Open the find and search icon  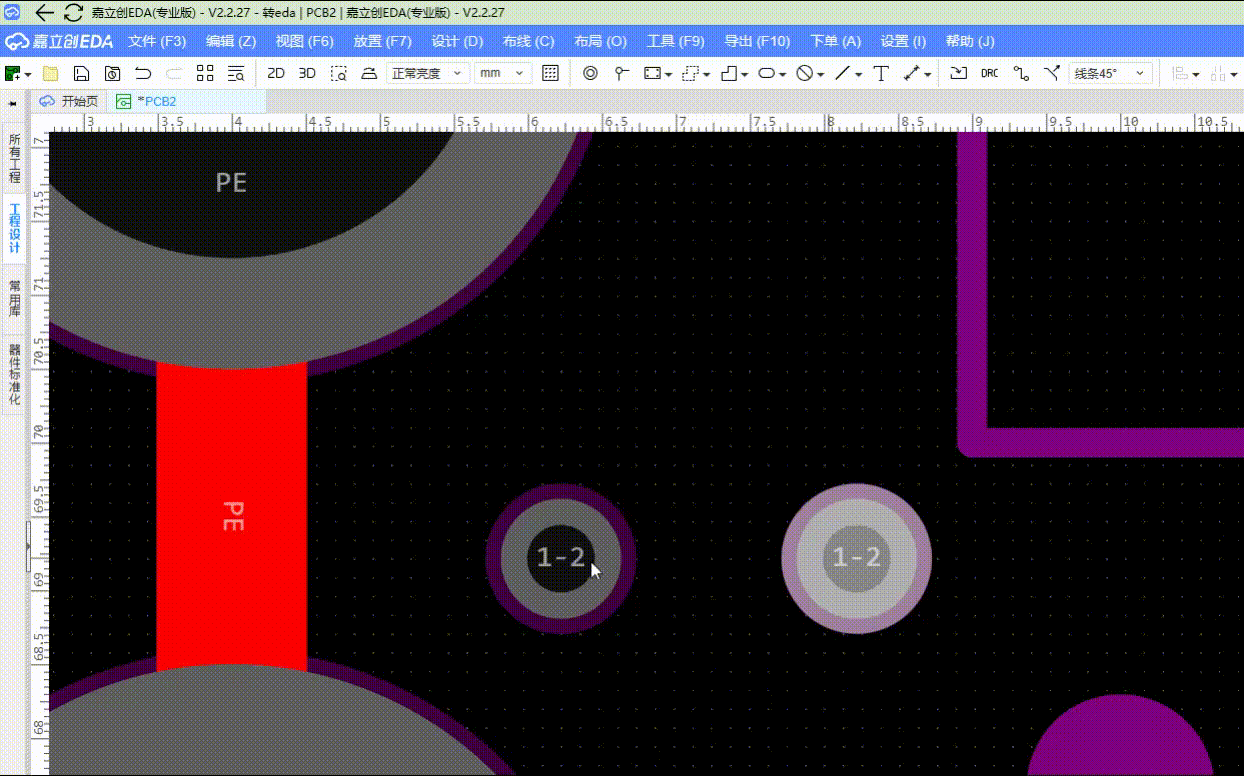pyautogui.click(x=236, y=73)
